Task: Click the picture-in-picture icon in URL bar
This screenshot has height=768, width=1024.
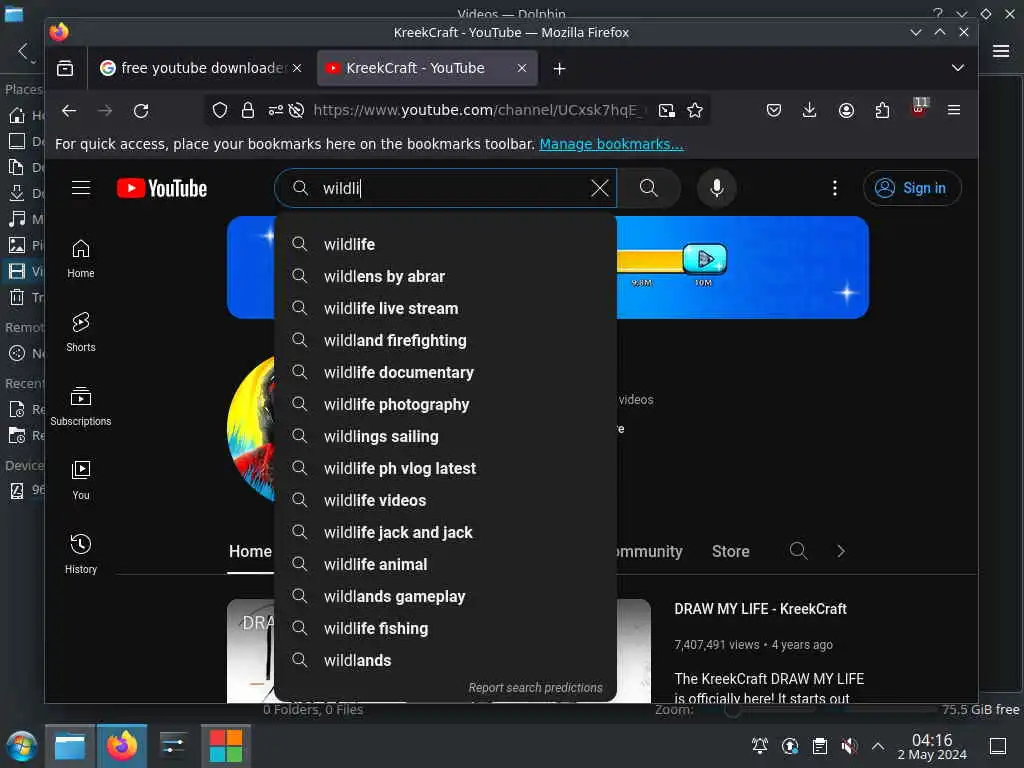Action: [666, 110]
